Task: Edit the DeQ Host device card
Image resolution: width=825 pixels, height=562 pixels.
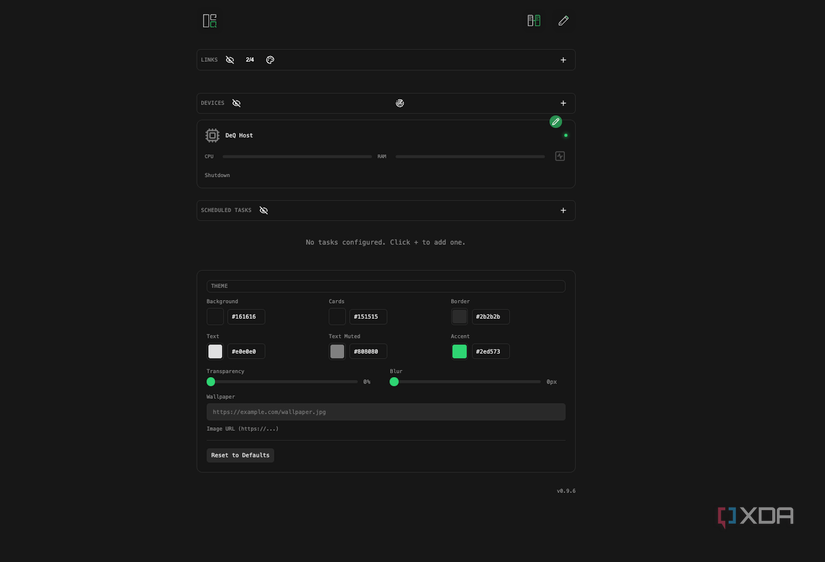Action: 556,122
